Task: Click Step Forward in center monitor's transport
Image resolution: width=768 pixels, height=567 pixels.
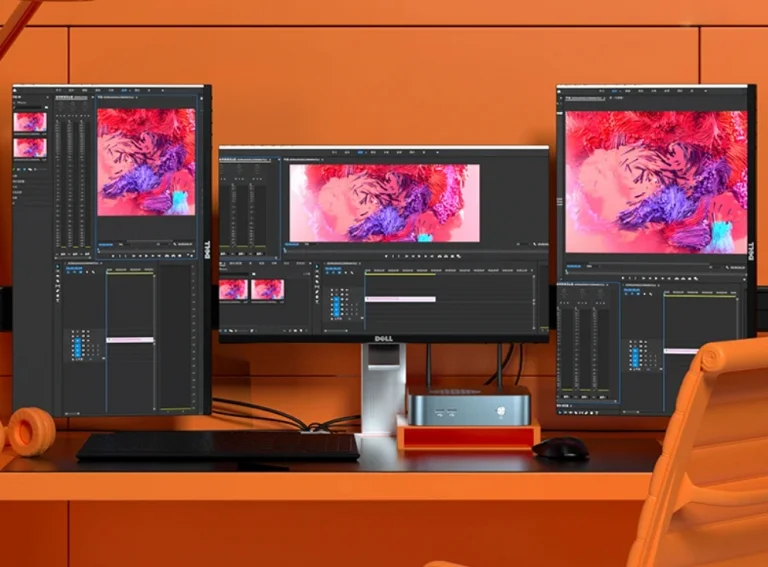Action: (x=426, y=256)
